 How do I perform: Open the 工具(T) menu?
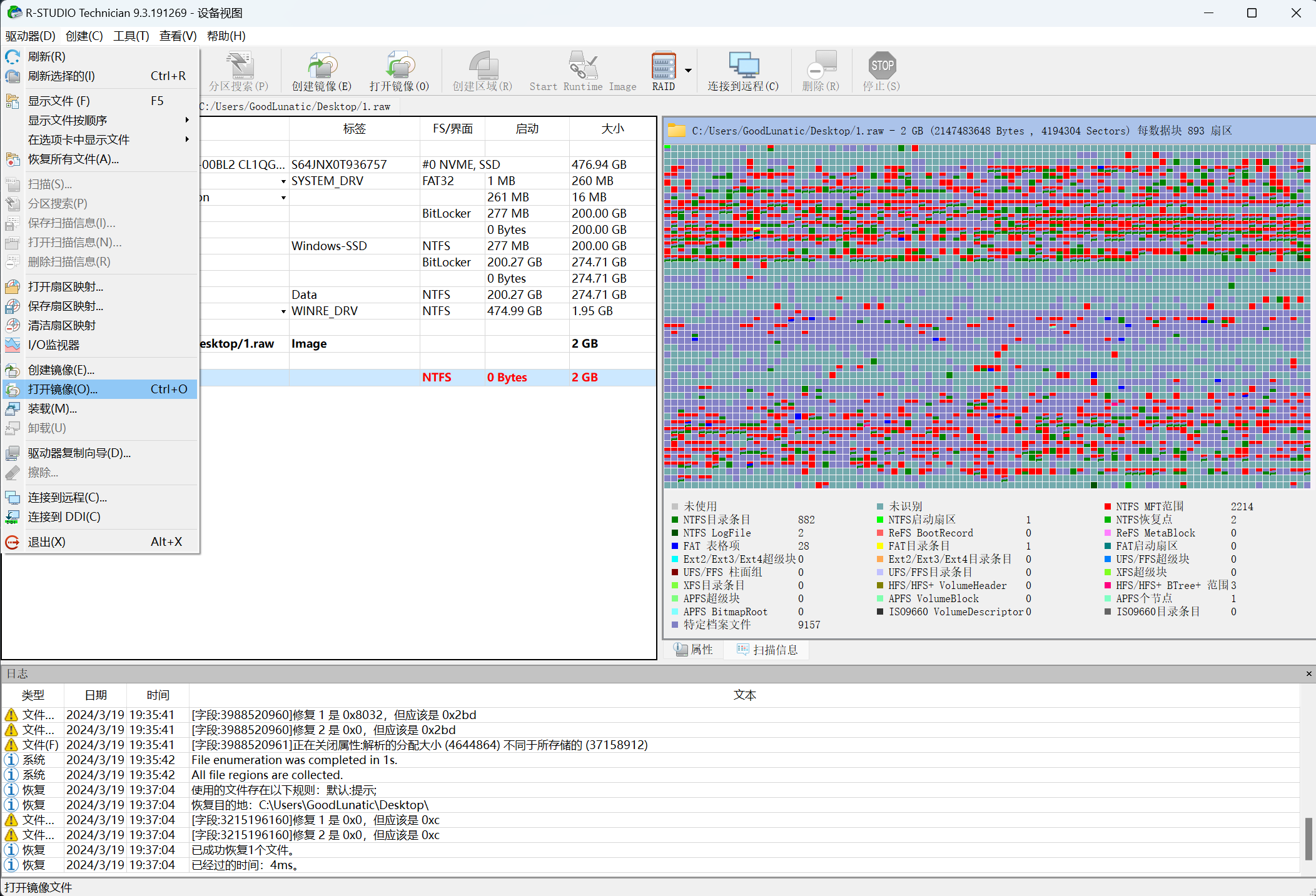131,36
